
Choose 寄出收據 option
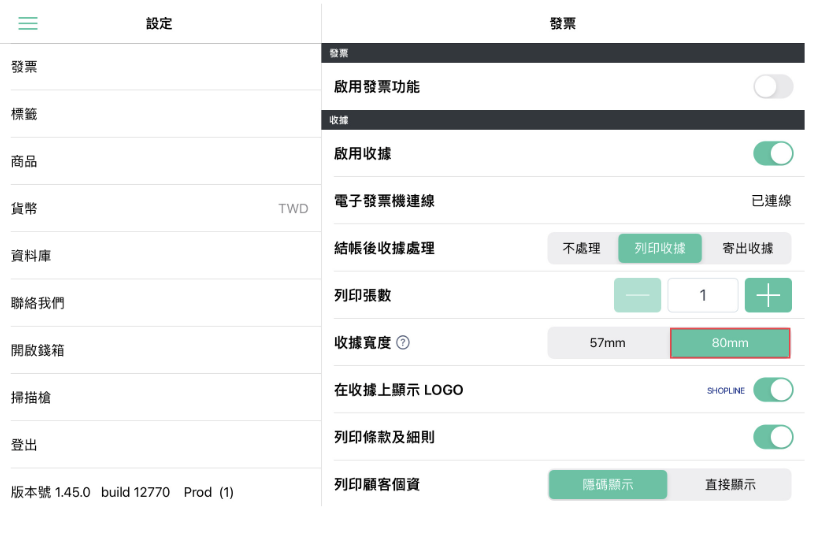coord(747,248)
